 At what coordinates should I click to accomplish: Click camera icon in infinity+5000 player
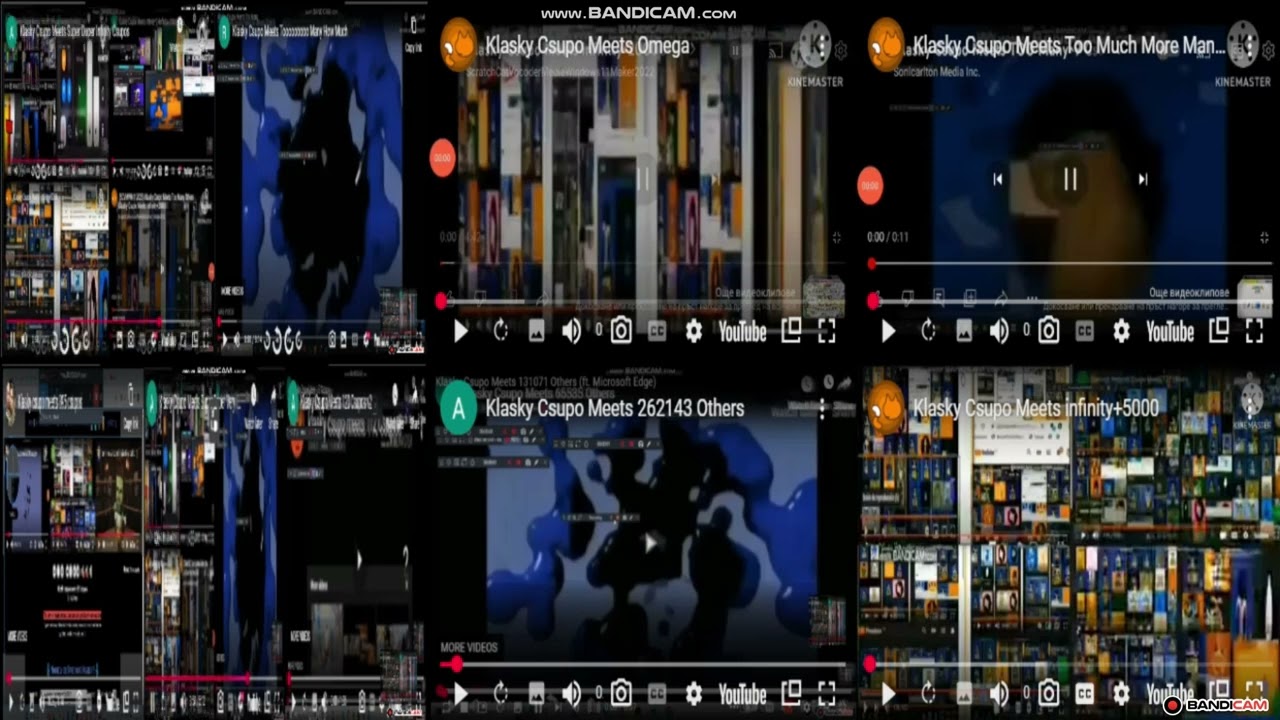(1048, 693)
